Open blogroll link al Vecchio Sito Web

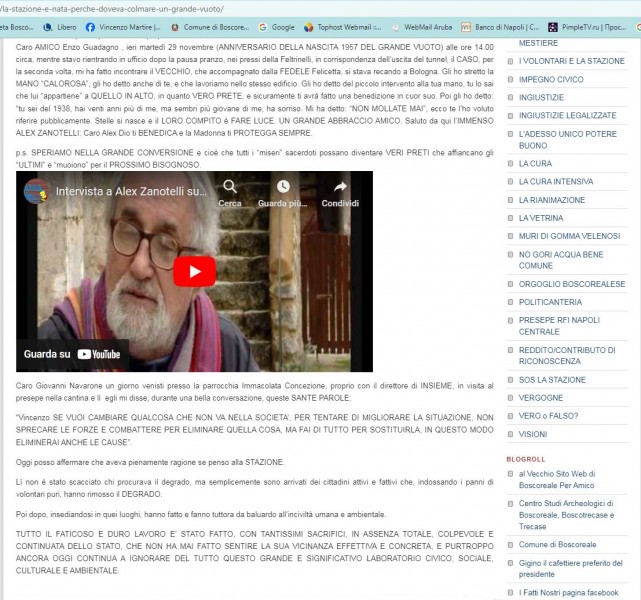pyautogui.click(x=557, y=479)
